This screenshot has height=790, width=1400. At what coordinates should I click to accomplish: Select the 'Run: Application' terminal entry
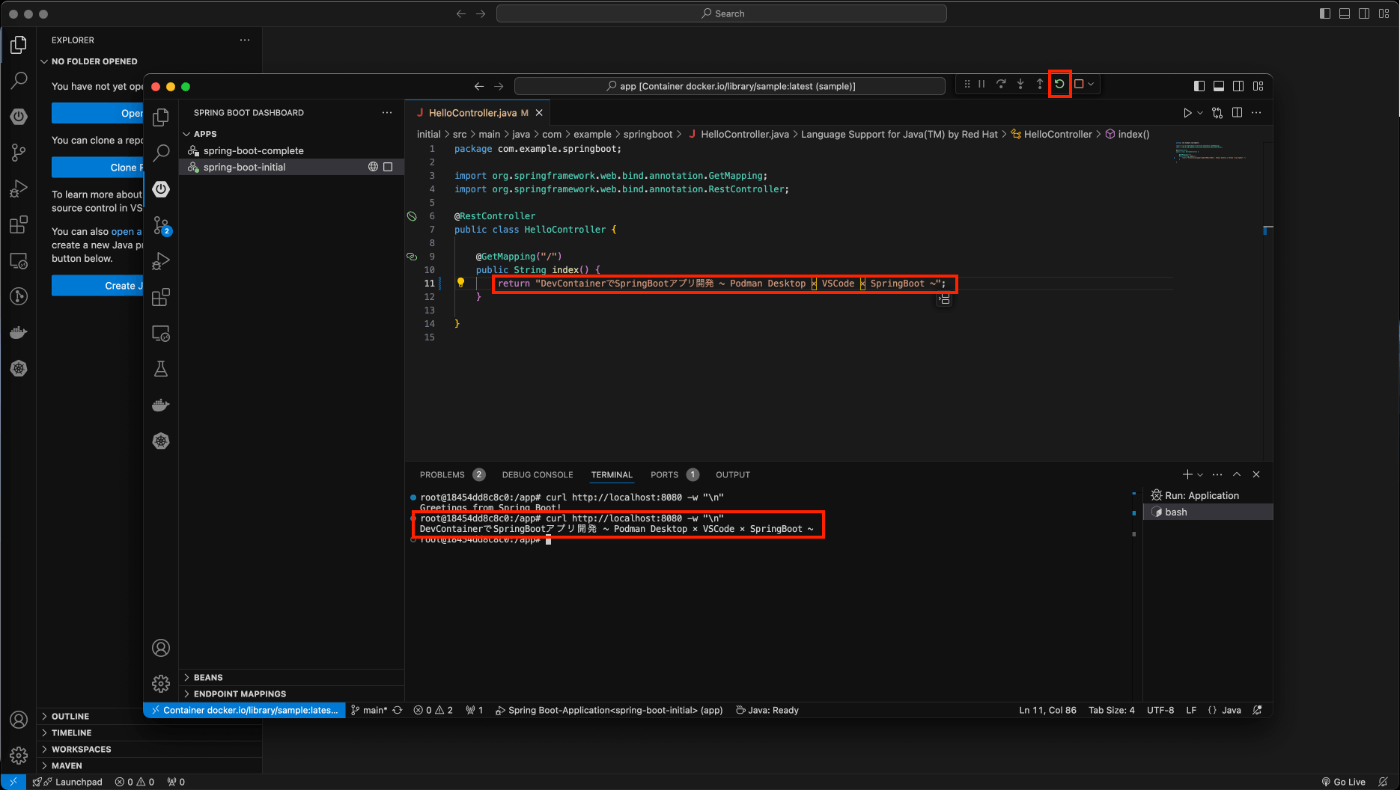click(1208, 495)
